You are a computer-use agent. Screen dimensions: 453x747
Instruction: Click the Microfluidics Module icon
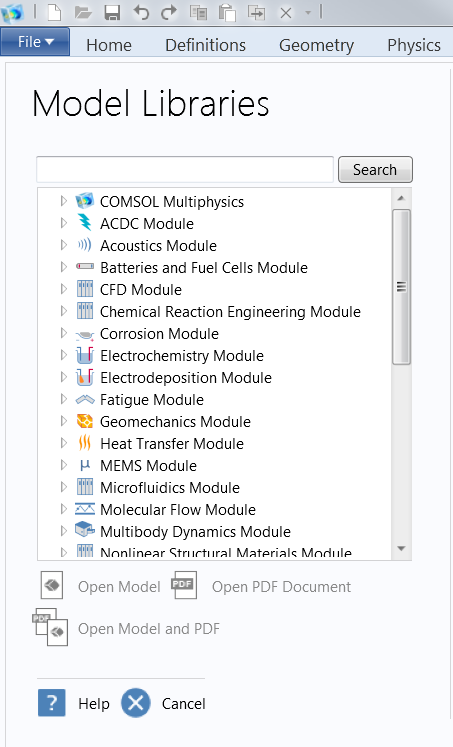coord(85,487)
